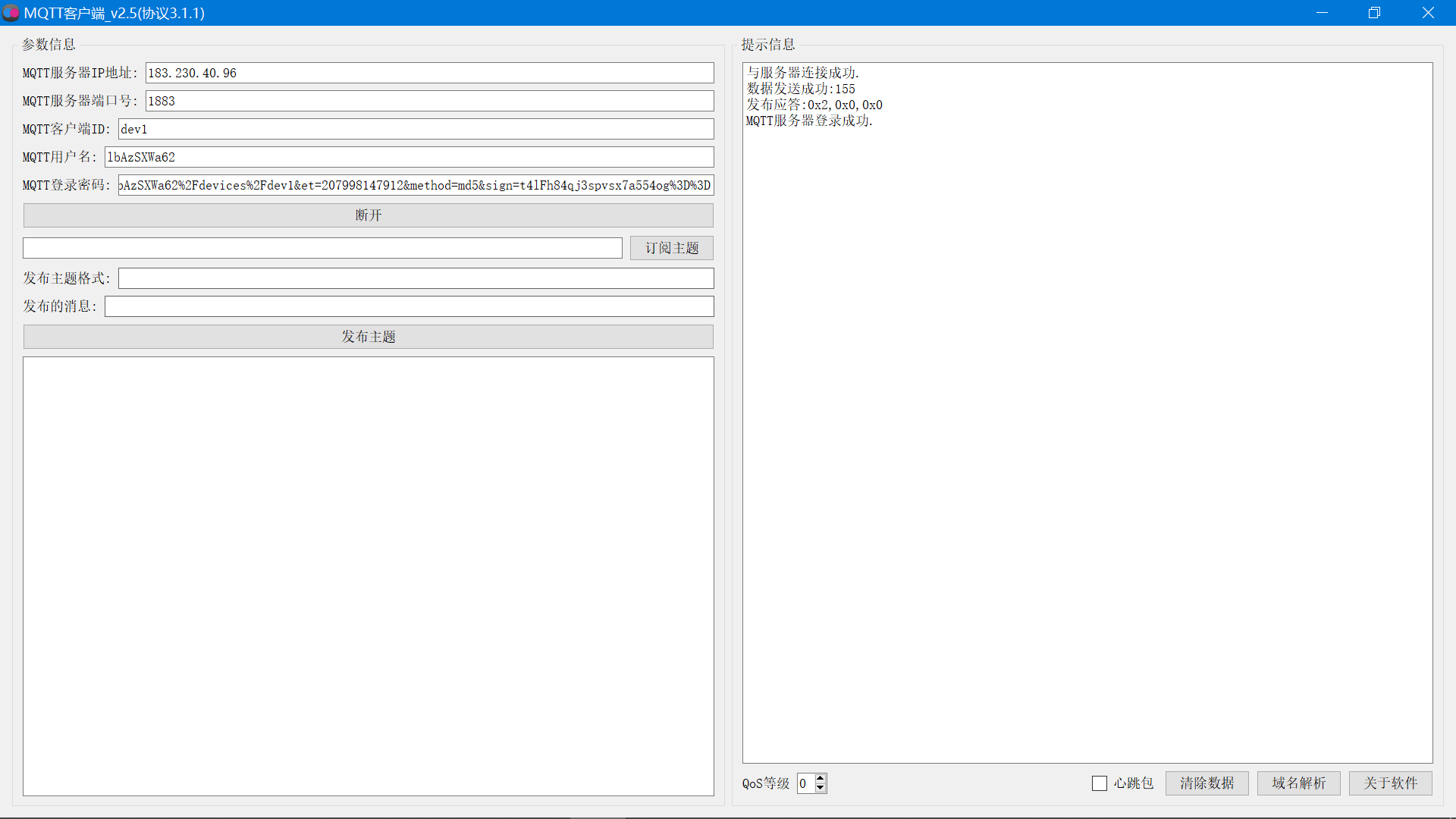Viewport: 1456px width, 819px height.
Task: Click the subscribe topic text box
Action: point(322,248)
